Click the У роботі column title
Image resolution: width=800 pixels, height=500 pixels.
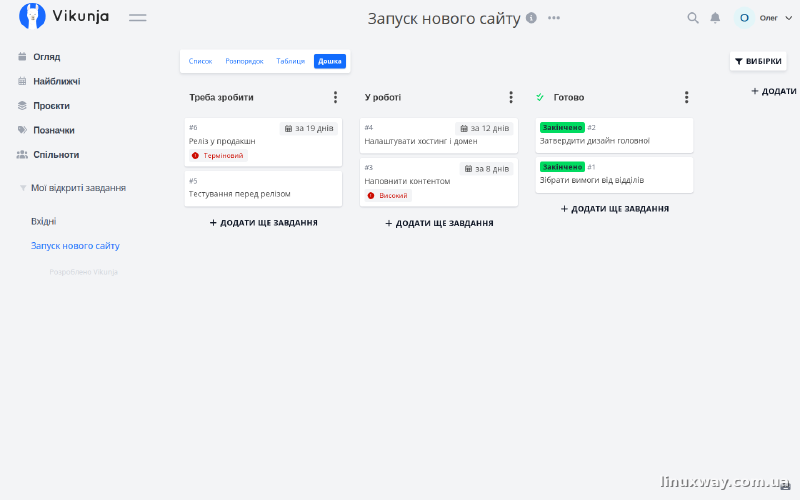tap(383, 97)
